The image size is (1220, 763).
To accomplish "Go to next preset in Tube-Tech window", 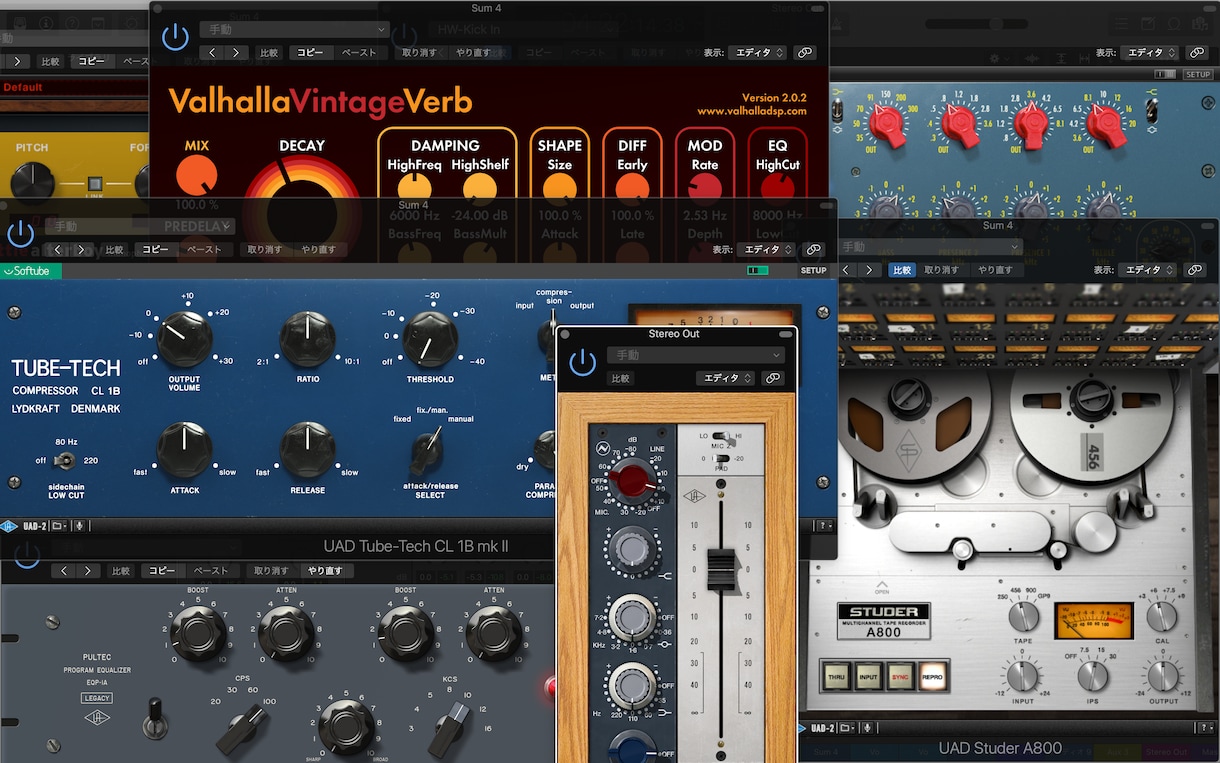I will pyautogui.click(x=82, y=250).
